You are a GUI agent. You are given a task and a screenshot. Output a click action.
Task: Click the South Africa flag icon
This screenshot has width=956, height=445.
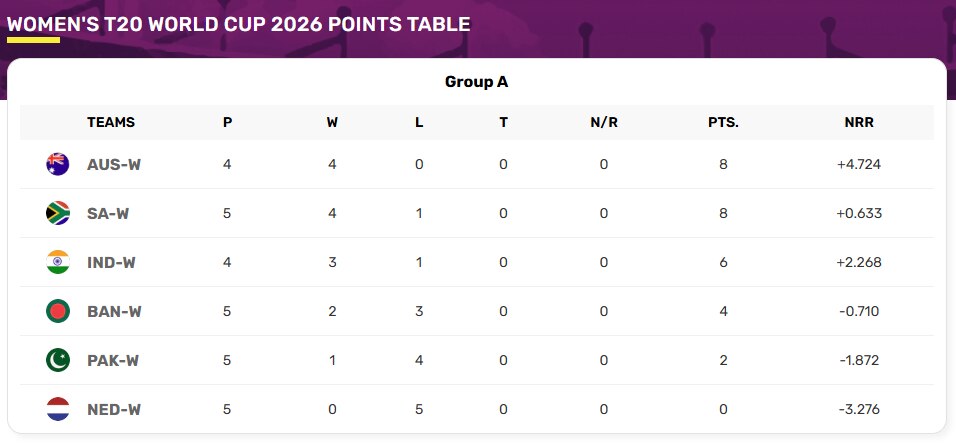click(x=58, y=213)
